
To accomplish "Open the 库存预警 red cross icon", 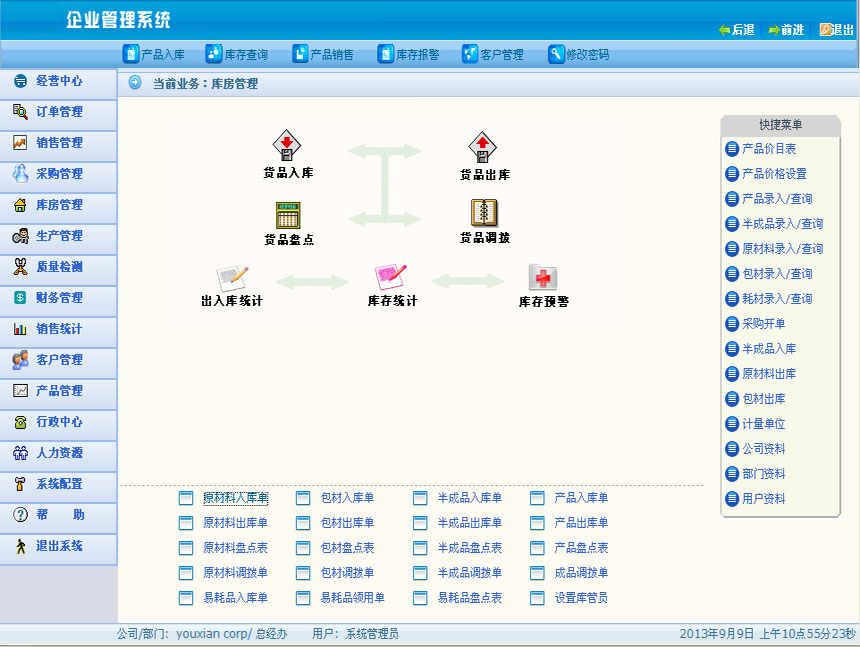I will coord(543,278).
